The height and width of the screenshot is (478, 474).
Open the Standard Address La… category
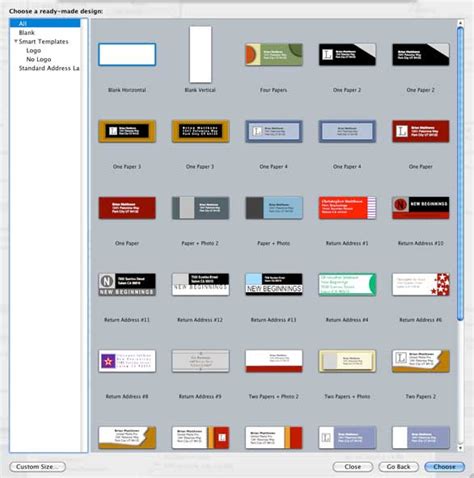click(49, 68)
